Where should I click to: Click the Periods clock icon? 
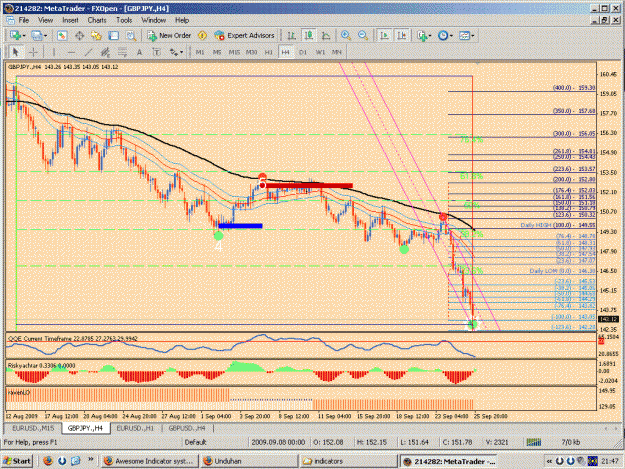click(443, 35)
